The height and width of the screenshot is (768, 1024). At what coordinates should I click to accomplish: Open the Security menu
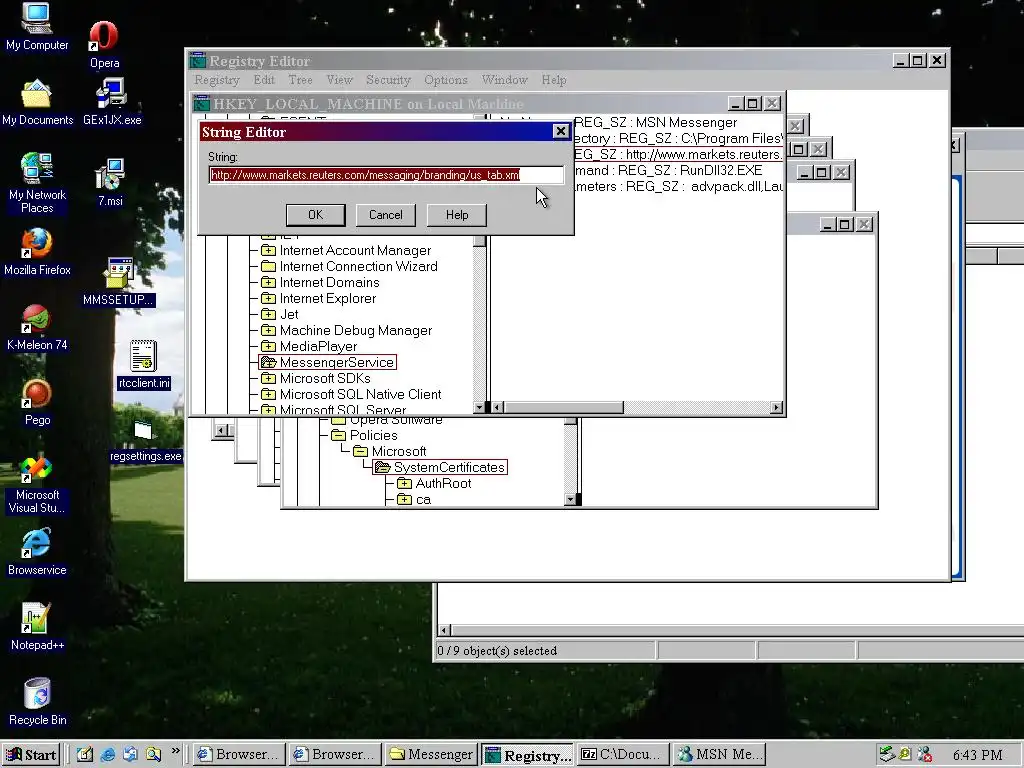(x=388, y=80)
